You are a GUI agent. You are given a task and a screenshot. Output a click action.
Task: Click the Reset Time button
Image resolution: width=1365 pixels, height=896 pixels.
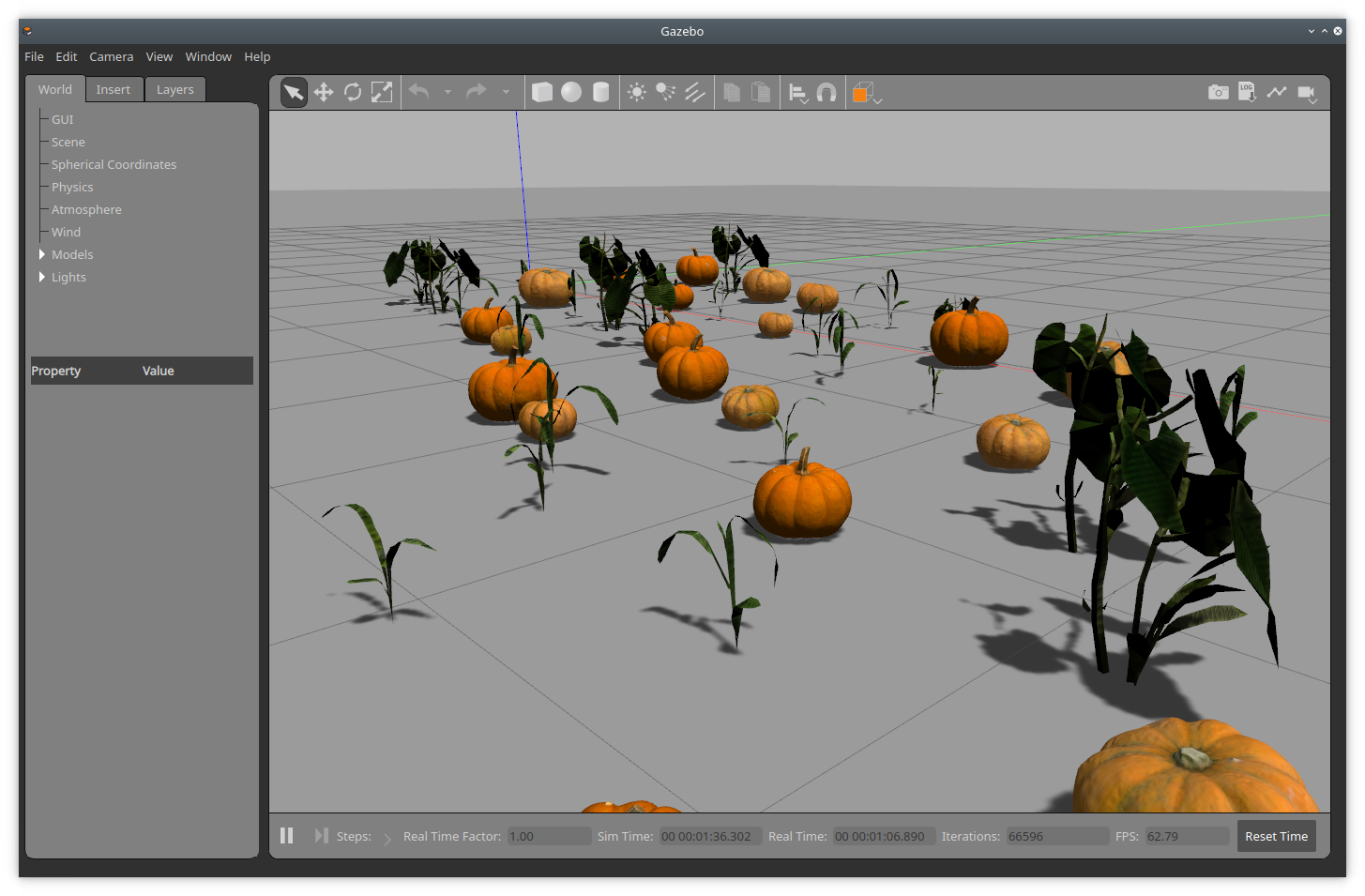click(x=1276, y=836)
